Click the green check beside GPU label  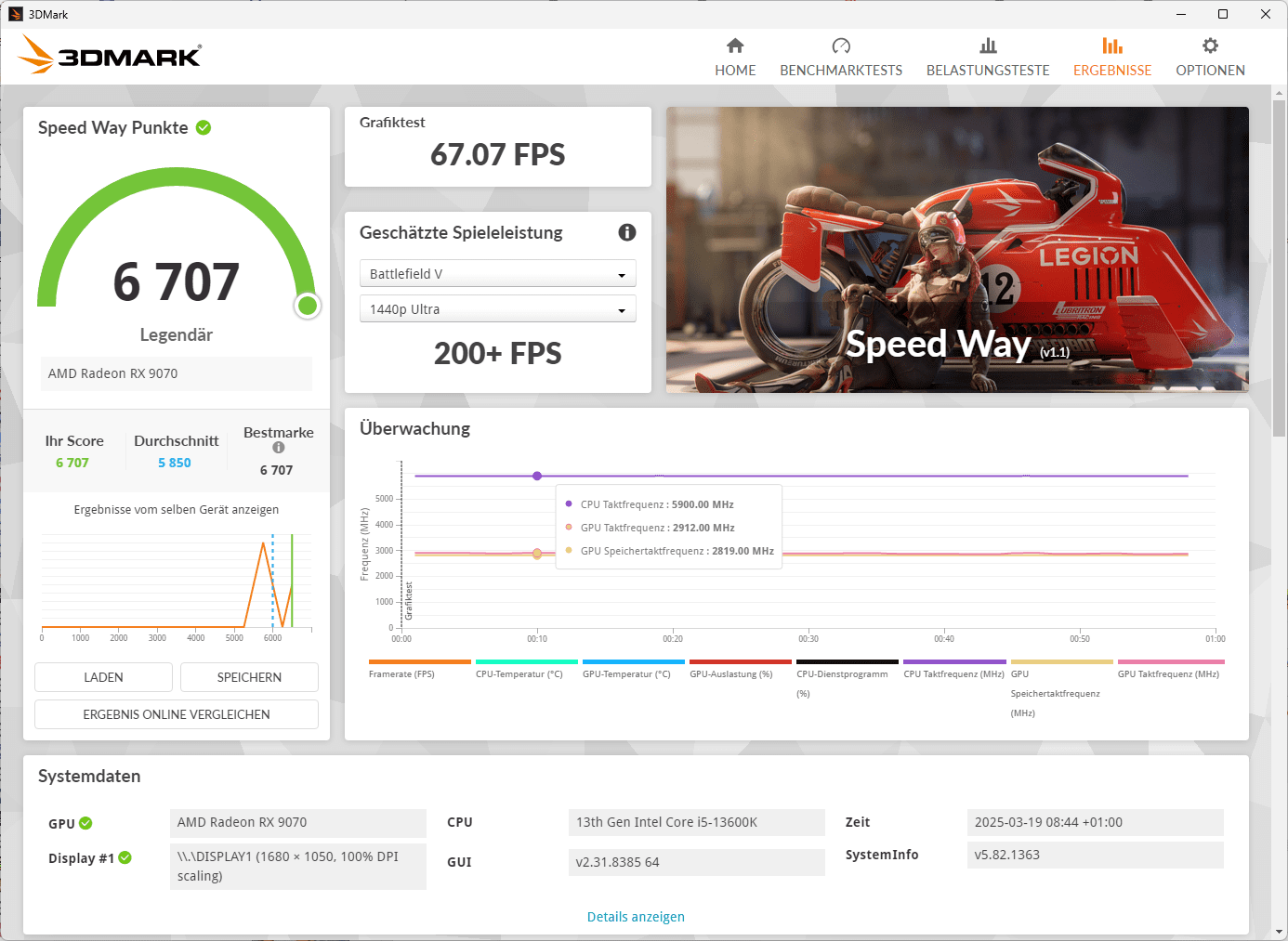(x=85, y=823)
